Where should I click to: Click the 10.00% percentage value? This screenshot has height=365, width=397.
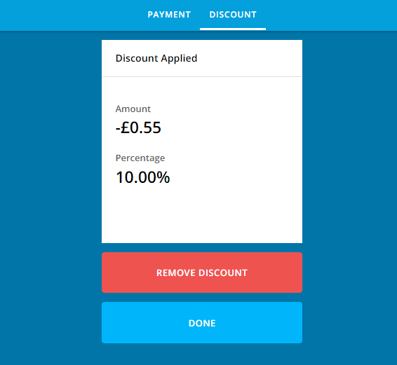click(x=143, y=177)
